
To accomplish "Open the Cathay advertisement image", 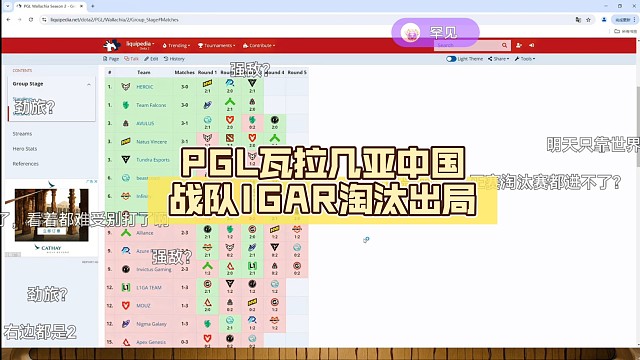I will point(51,215).
